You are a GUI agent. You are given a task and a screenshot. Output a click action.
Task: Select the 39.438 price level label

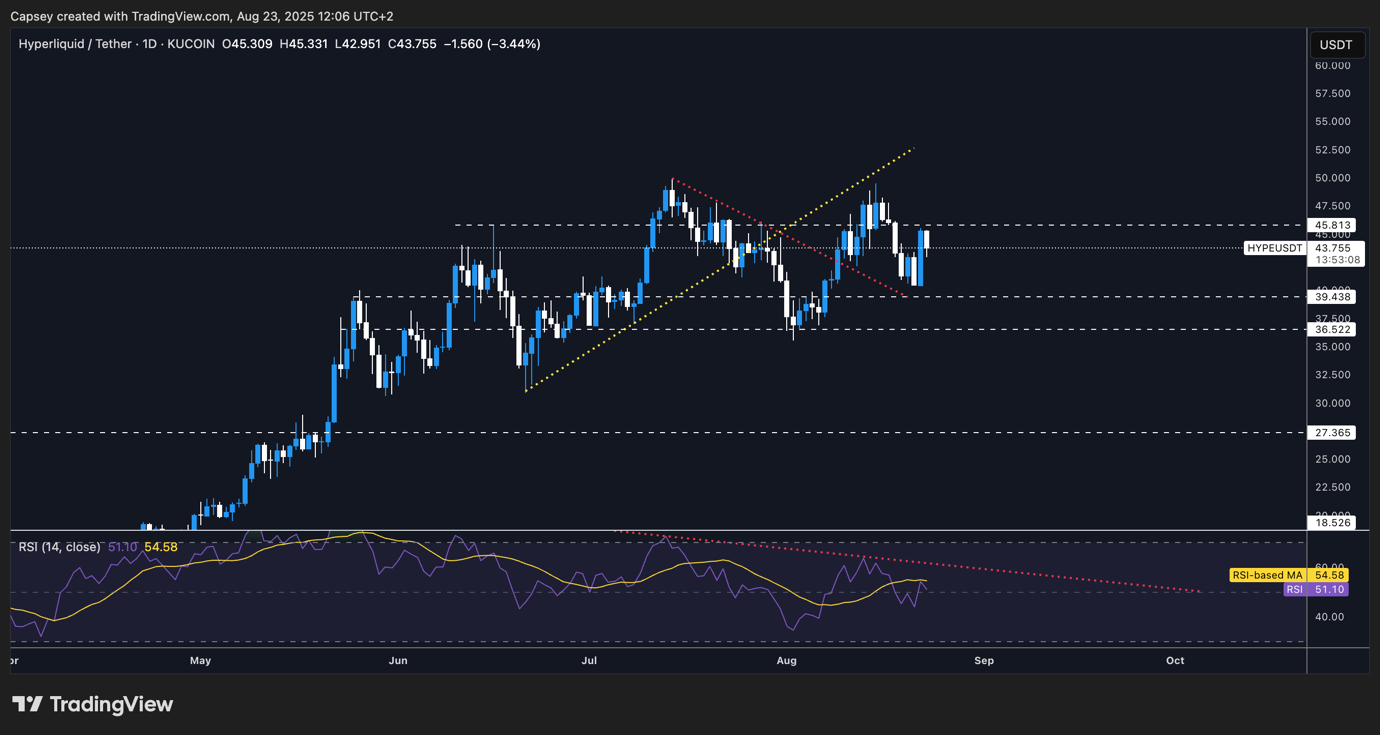coord(1335,297)
